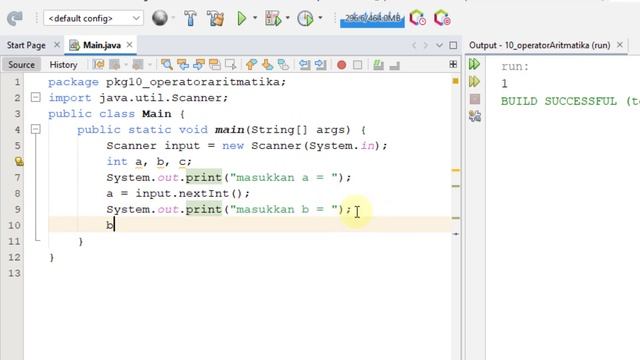Click the second profiler hexagon icon
This screenshot has height=360, width=640.
pyautogui.click(x=442, y=18)
